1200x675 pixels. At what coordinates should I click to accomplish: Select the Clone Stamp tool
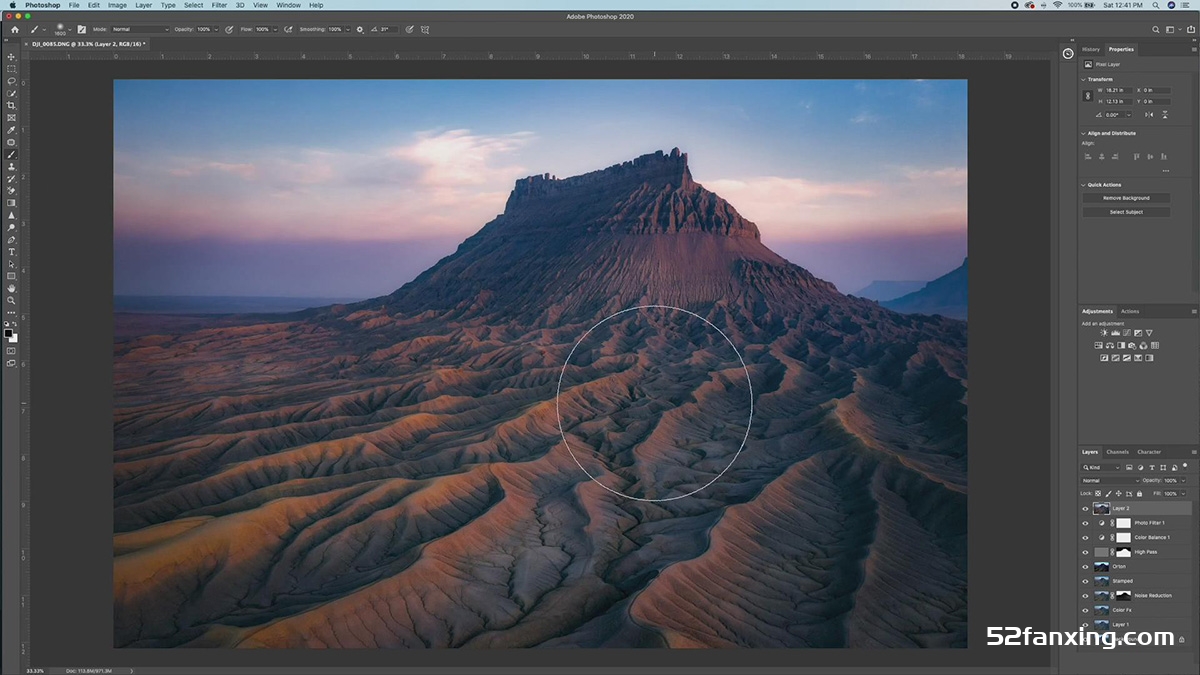point(12,166)
